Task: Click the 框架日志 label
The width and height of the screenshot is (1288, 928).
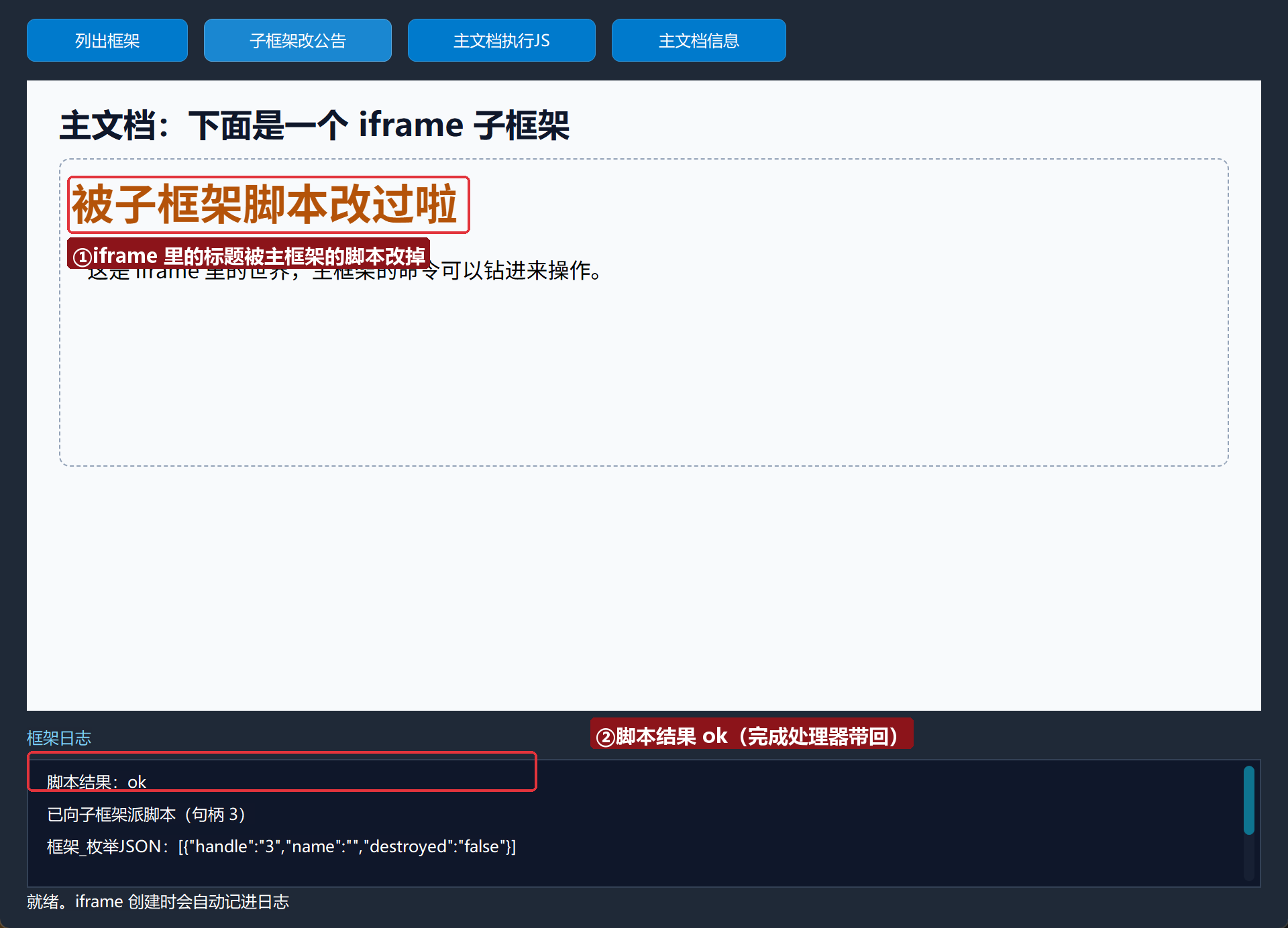Action: pyautogui.click(x=59, y=738)
